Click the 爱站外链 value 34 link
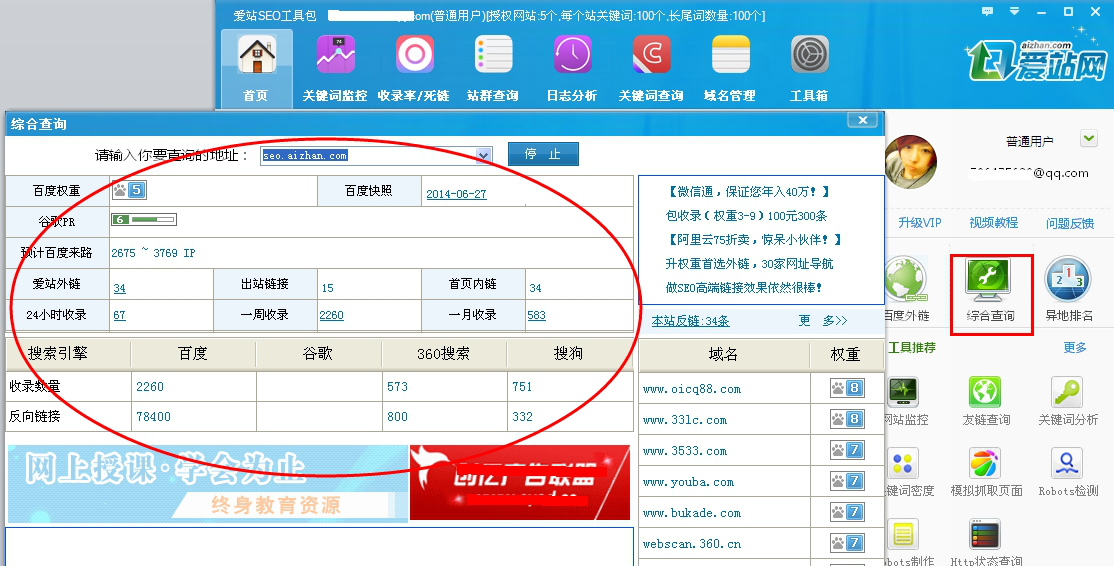The height and width of the screenshot is (588, 1114). 119,288
